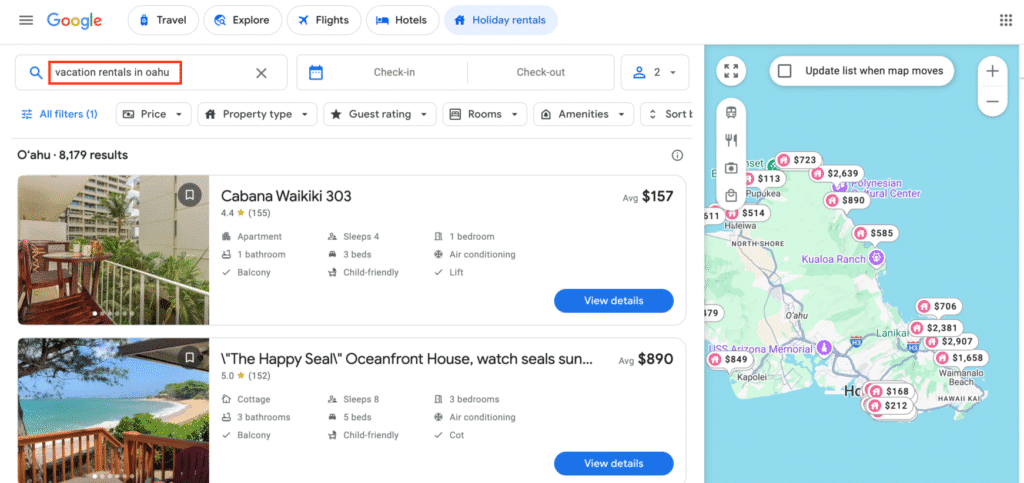Open the hamburger main menu
The height and width of the screenshot is (483, 1024).
26,20
